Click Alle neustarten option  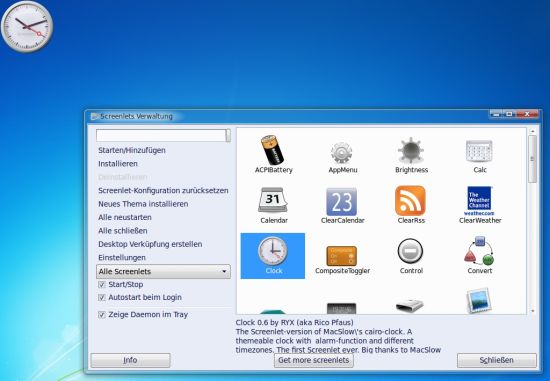coord(125,217)
